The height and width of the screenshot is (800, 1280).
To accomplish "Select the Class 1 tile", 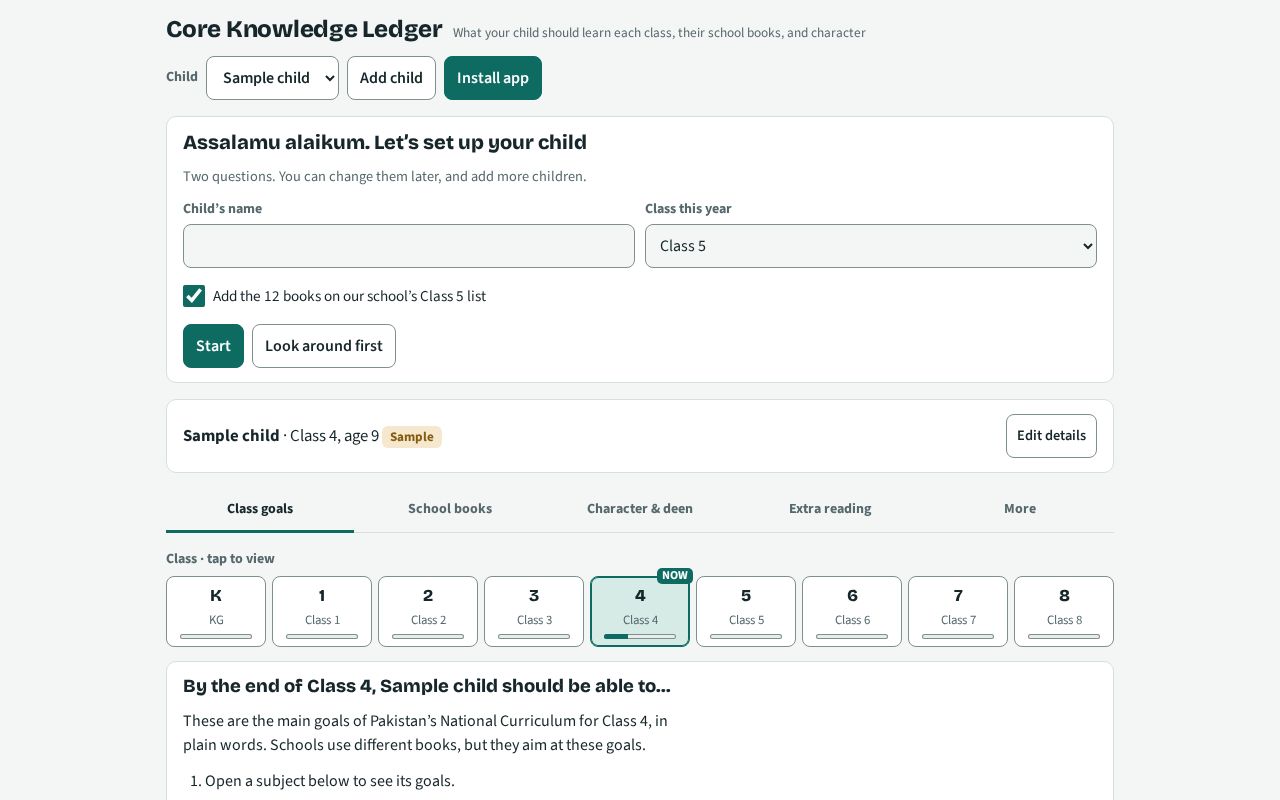I will [322, 611].
